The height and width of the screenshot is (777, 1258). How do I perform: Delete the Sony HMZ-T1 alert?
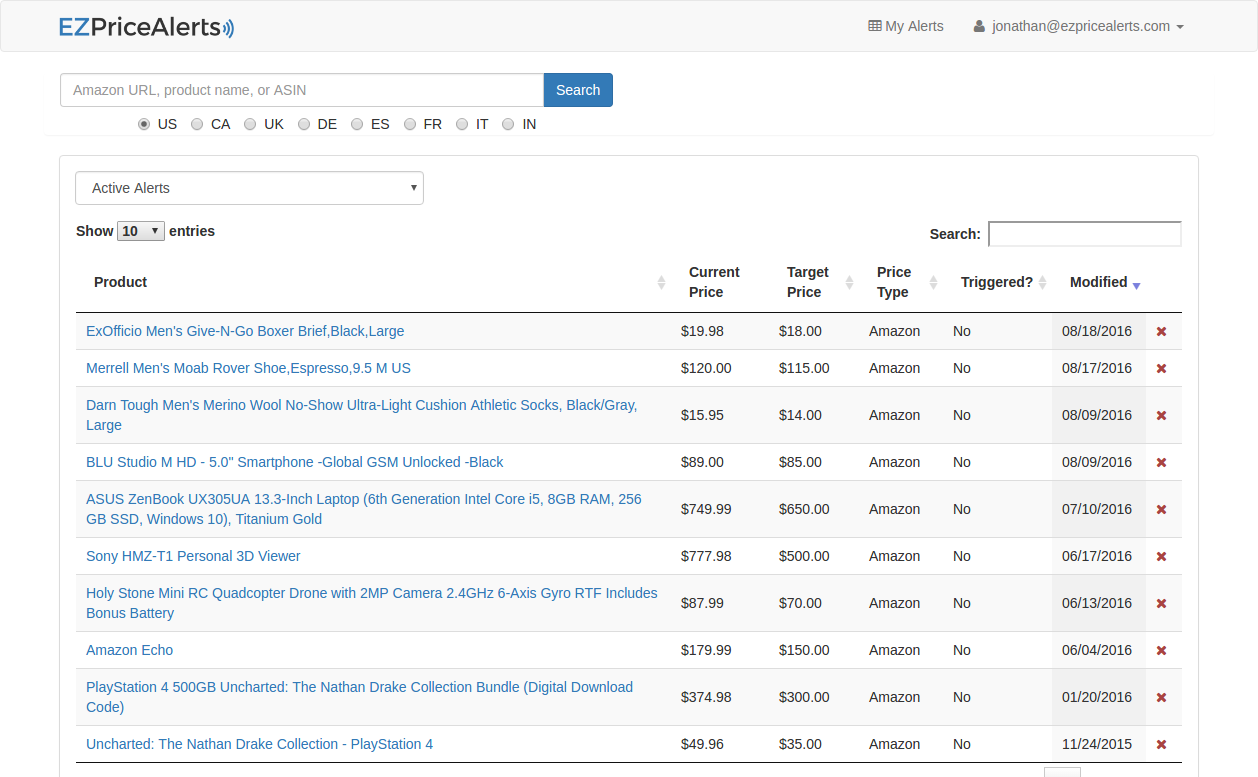tap(1161, 557)
